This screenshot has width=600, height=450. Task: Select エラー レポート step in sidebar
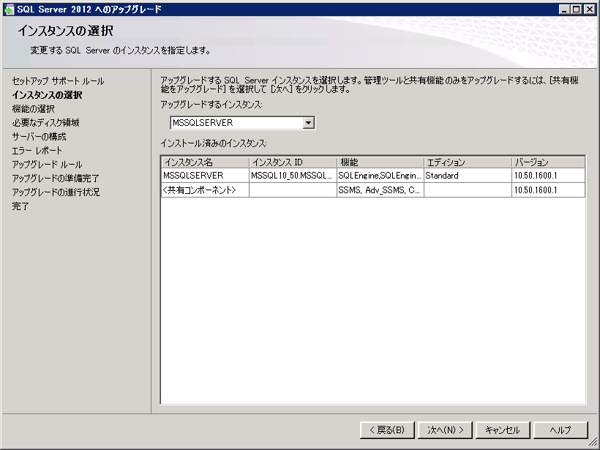point(37,151)
